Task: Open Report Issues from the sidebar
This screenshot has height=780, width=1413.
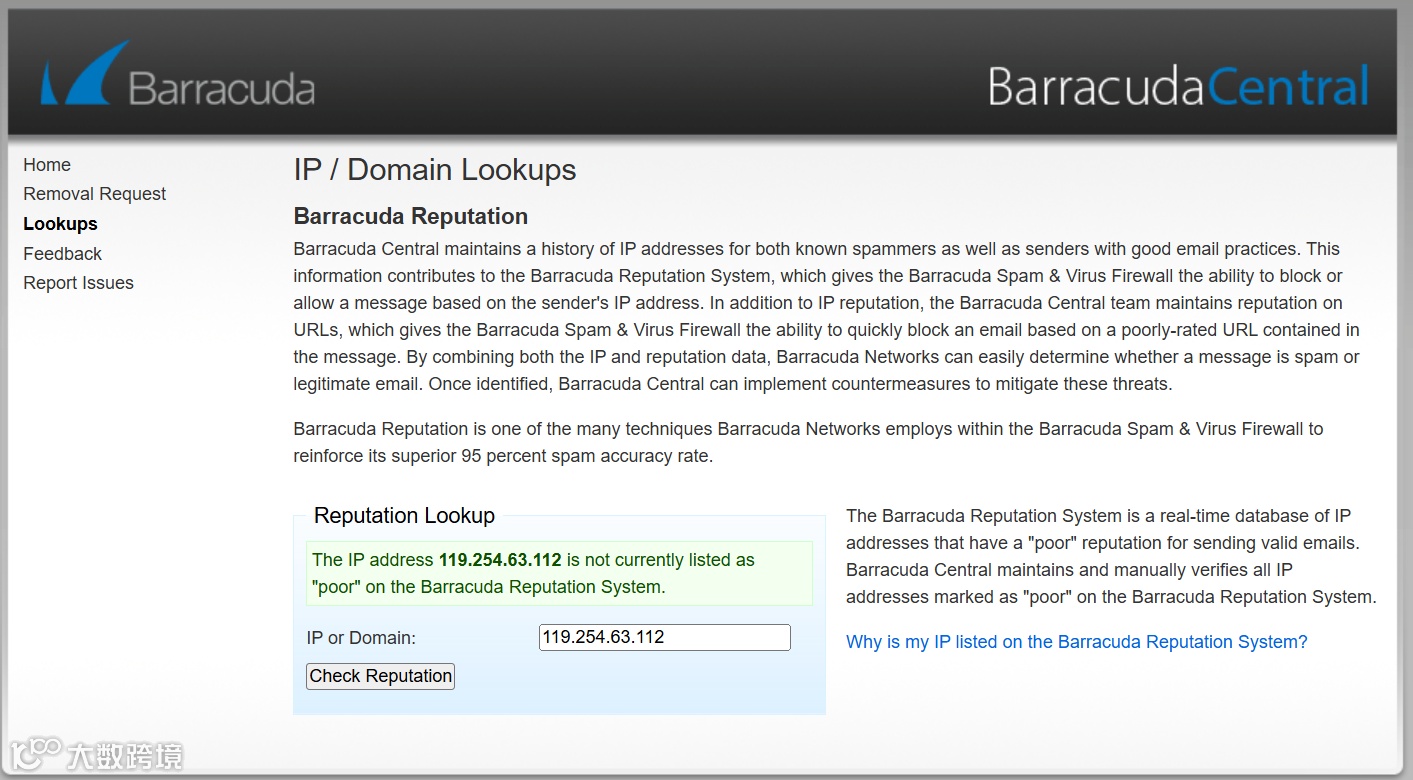Action: (x=78, y=283)
